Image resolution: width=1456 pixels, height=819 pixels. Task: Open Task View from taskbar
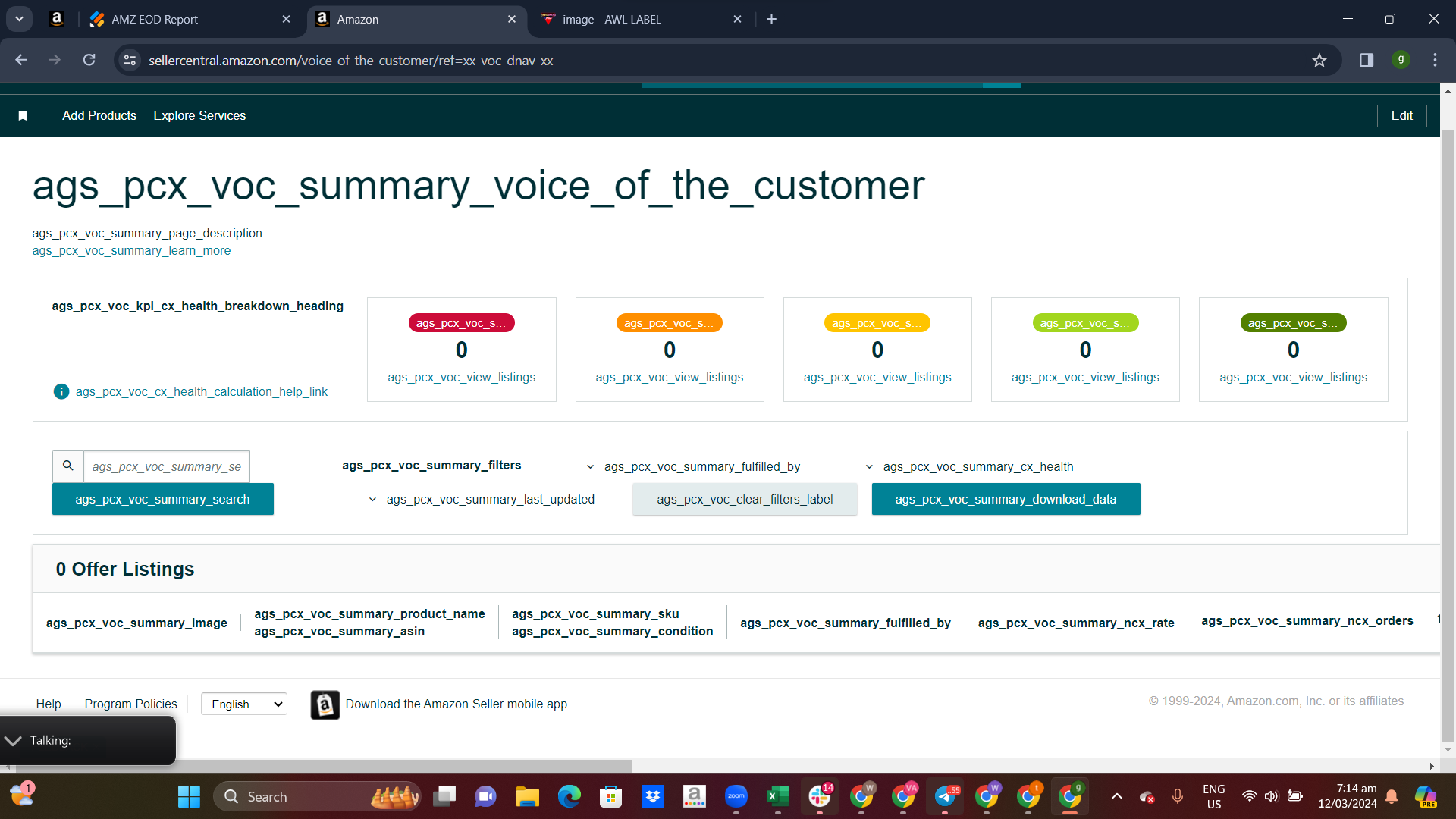pyautogui.click(x=444, y=796)
